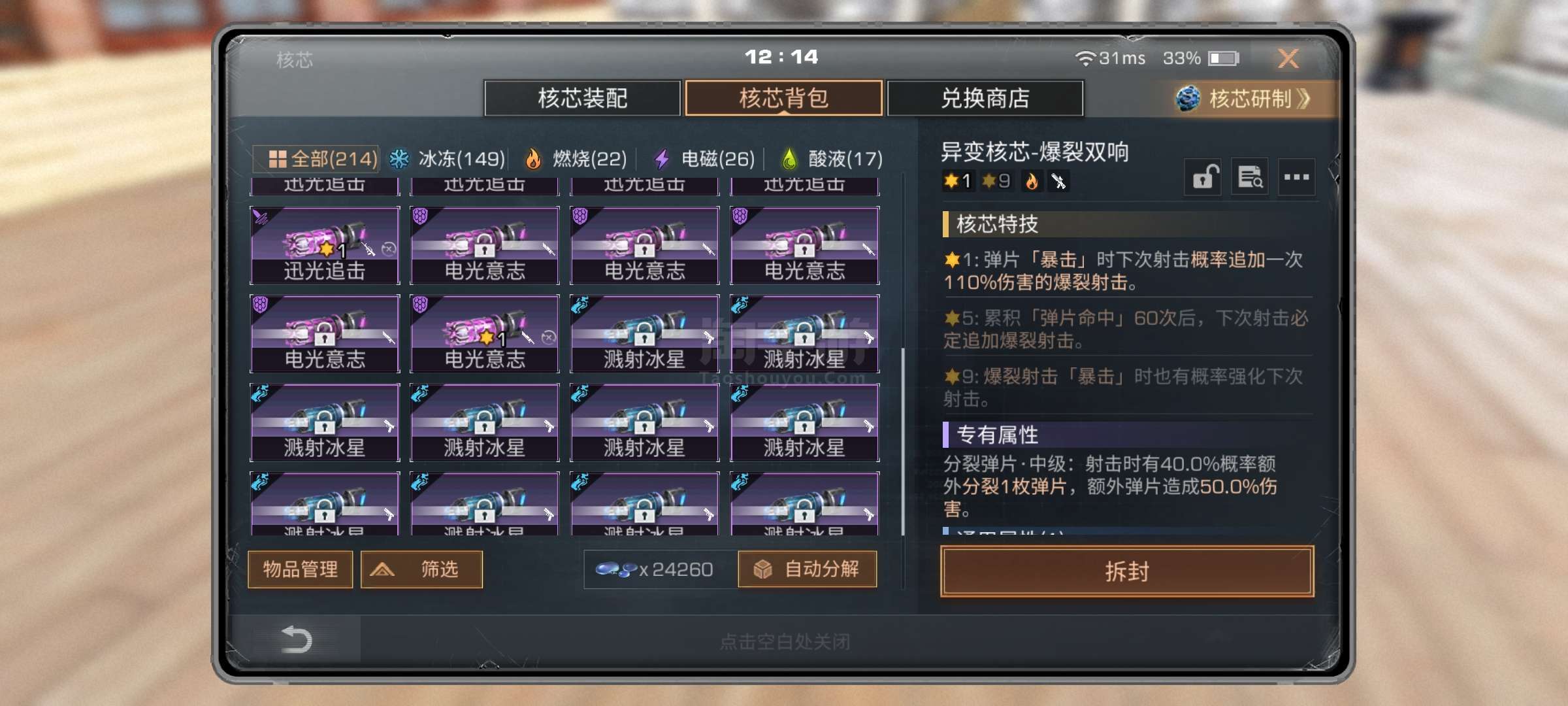Screen dimensions: 1568x706
Task: Close the core panel with X
Action: 1288,58
